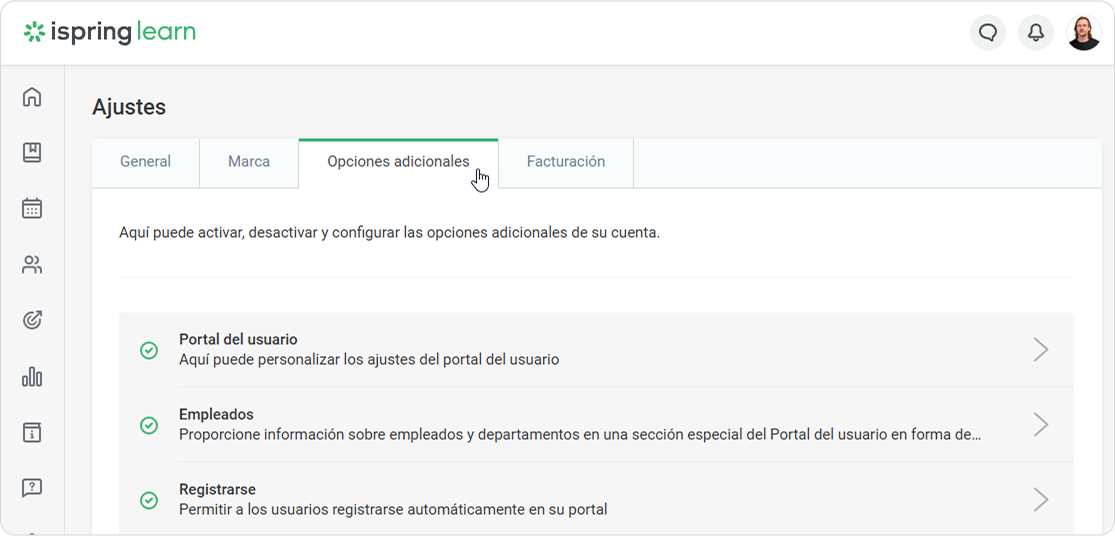Select the Marca tab
This screenshot has height=536, width=1115.
[249, 162]
